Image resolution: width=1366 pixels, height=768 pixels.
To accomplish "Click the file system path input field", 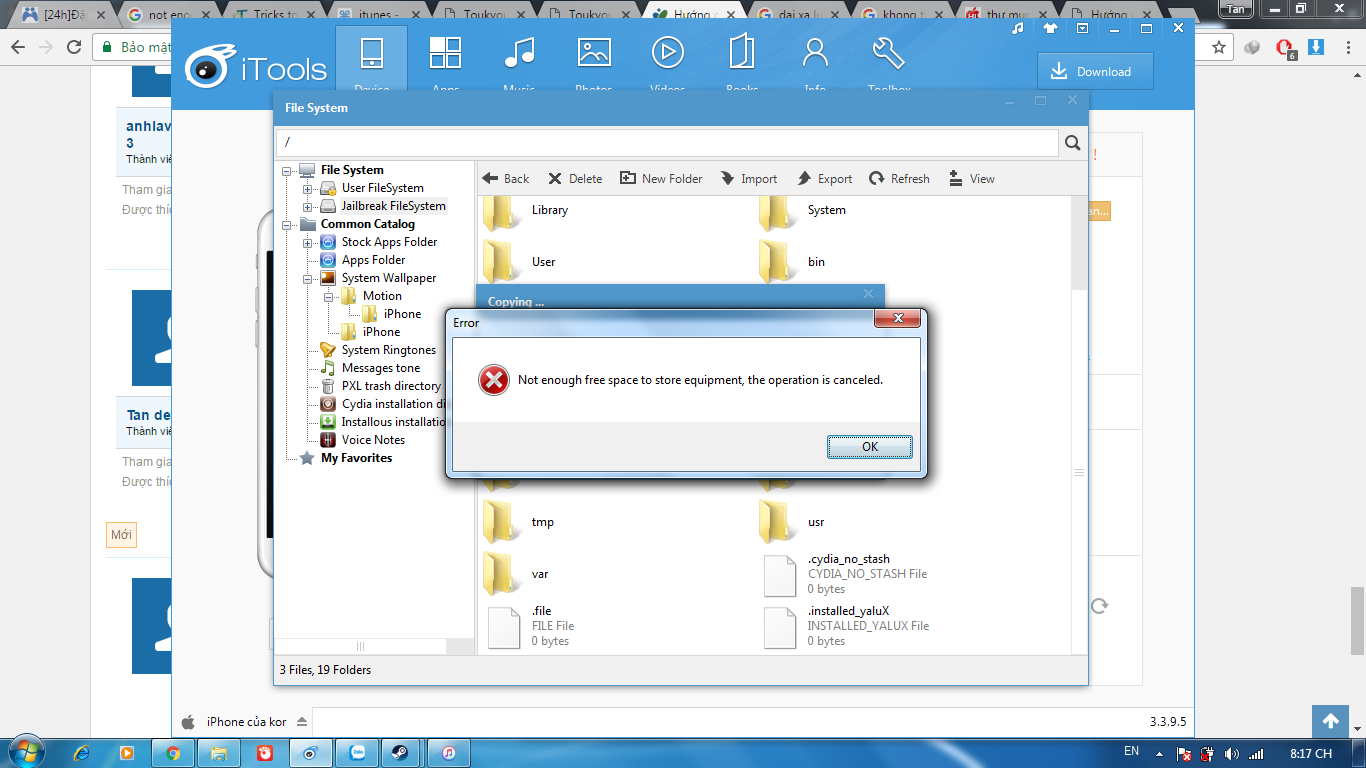I will point(666,143).
